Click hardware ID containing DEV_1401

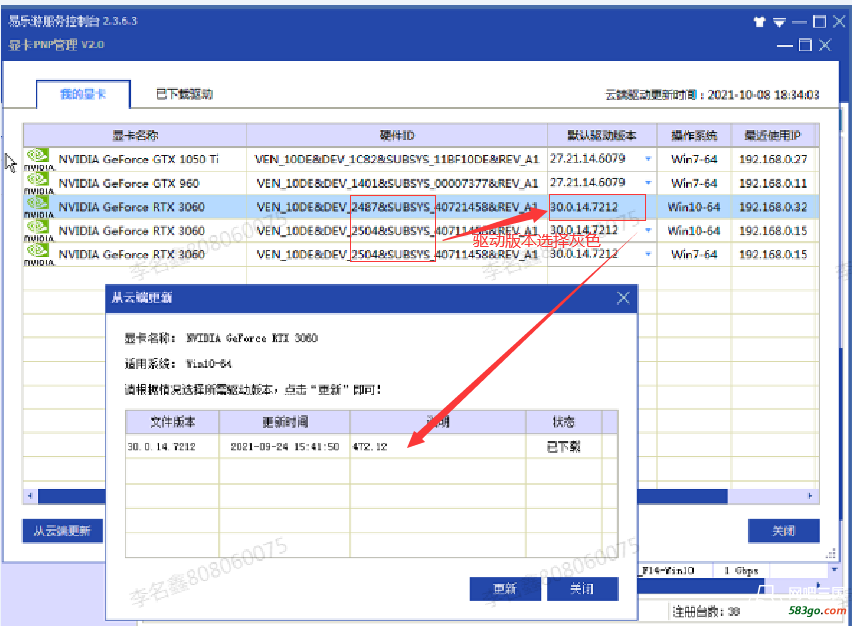pos(397,183)
